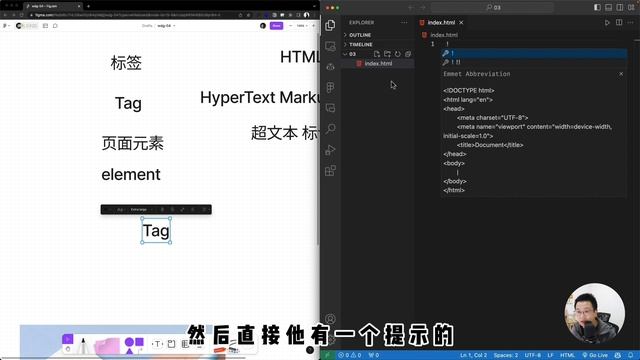The height and width of the screenshot is (360, 640).
Task: Select the 标签 text on Figma canvas
Action: tap(126, 63)
